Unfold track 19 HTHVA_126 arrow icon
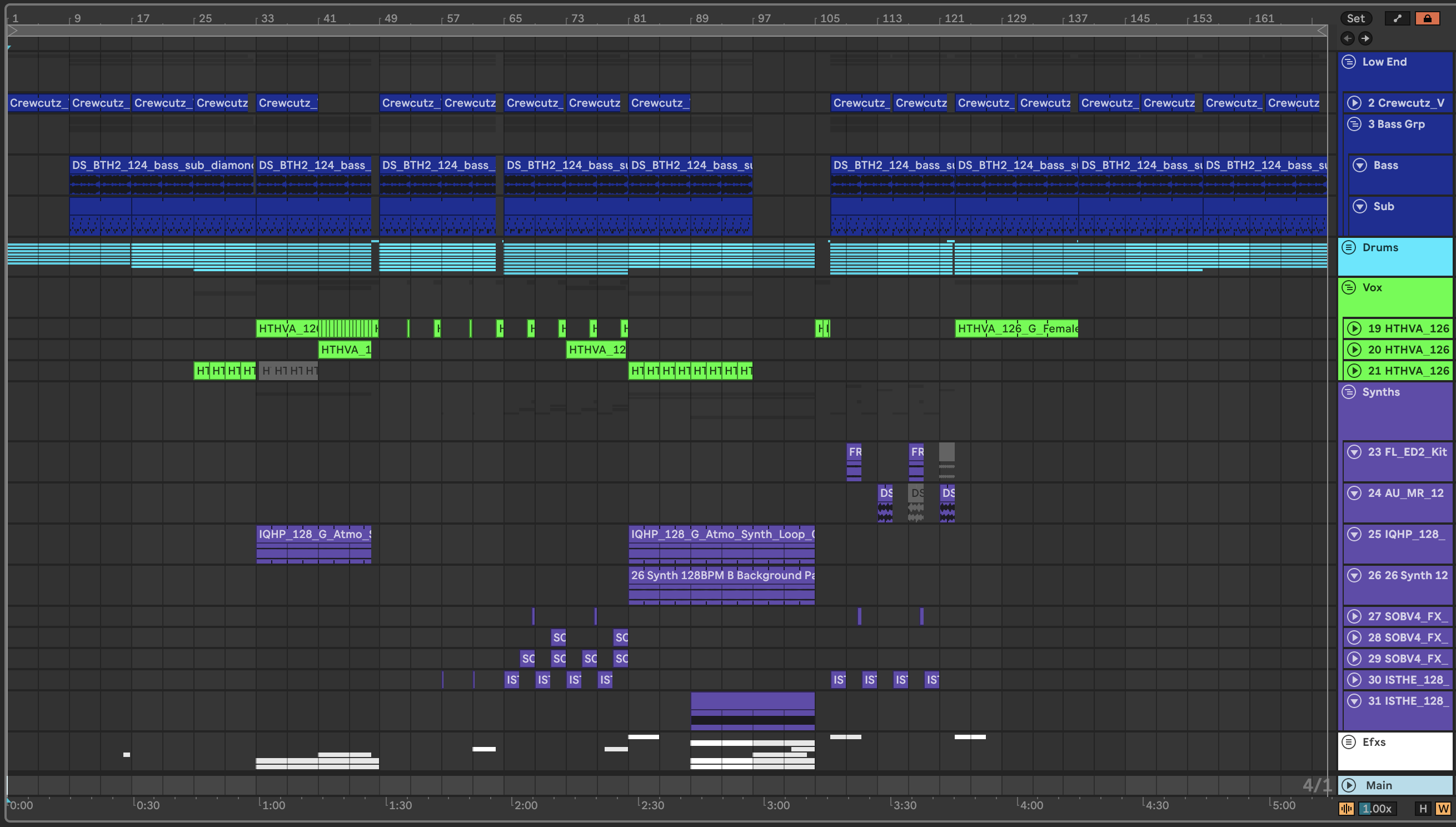 (1354, 328)
